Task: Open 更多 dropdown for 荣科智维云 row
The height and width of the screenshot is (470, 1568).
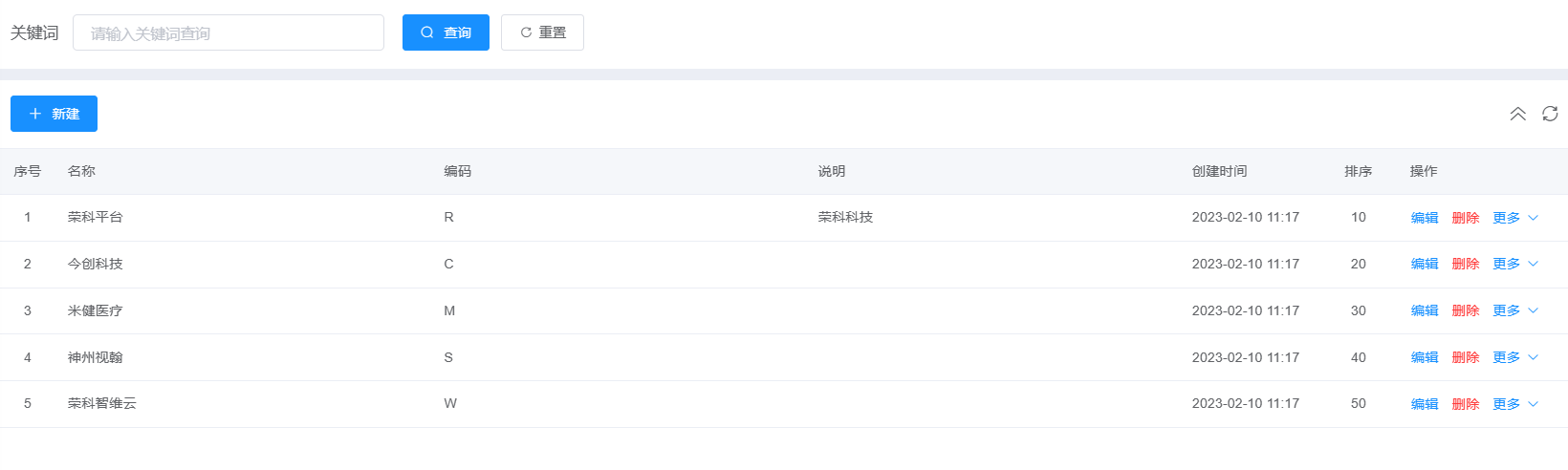Action: pos(1514,404)
